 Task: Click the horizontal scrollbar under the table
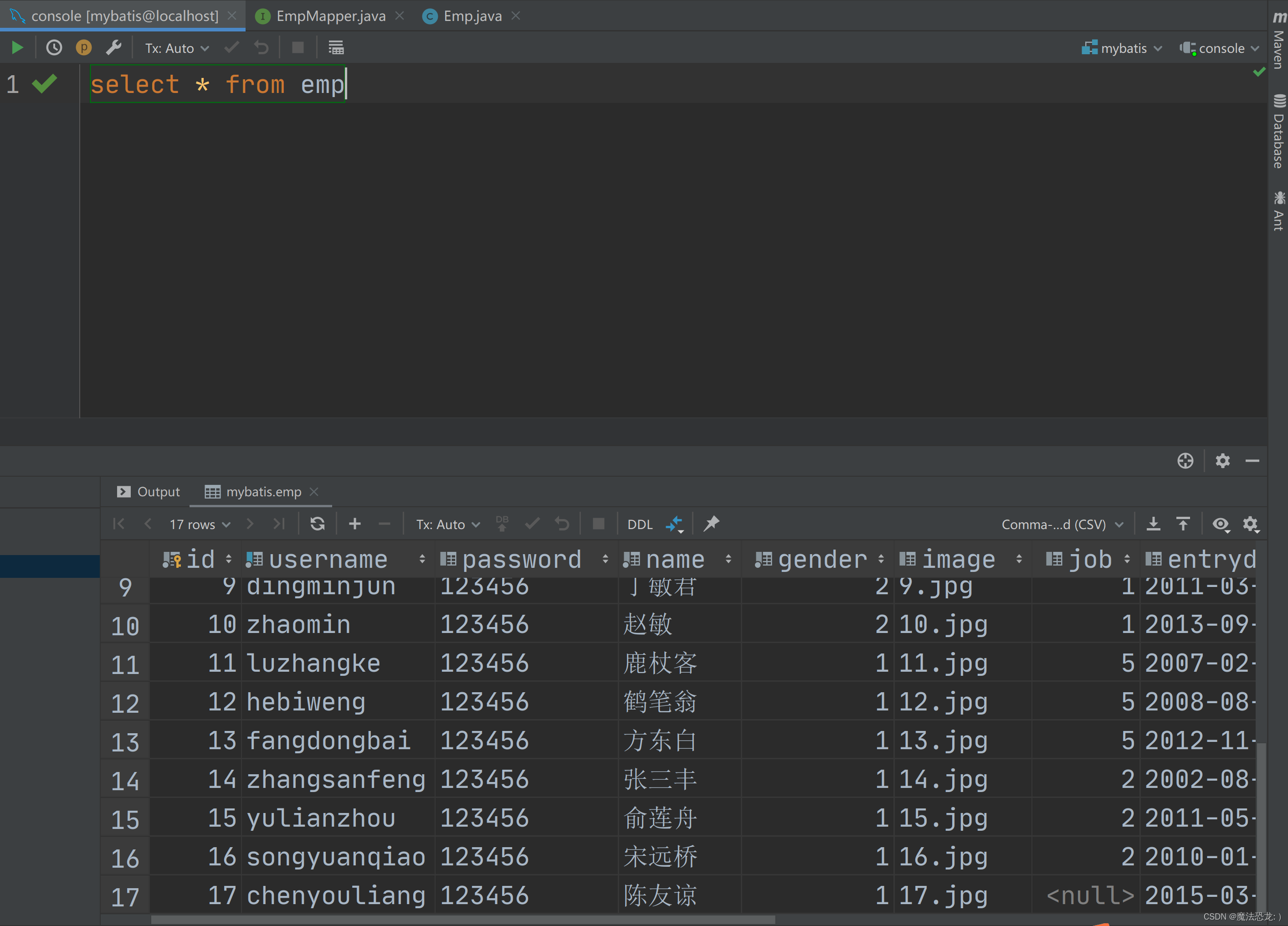(x=463, y=919)
